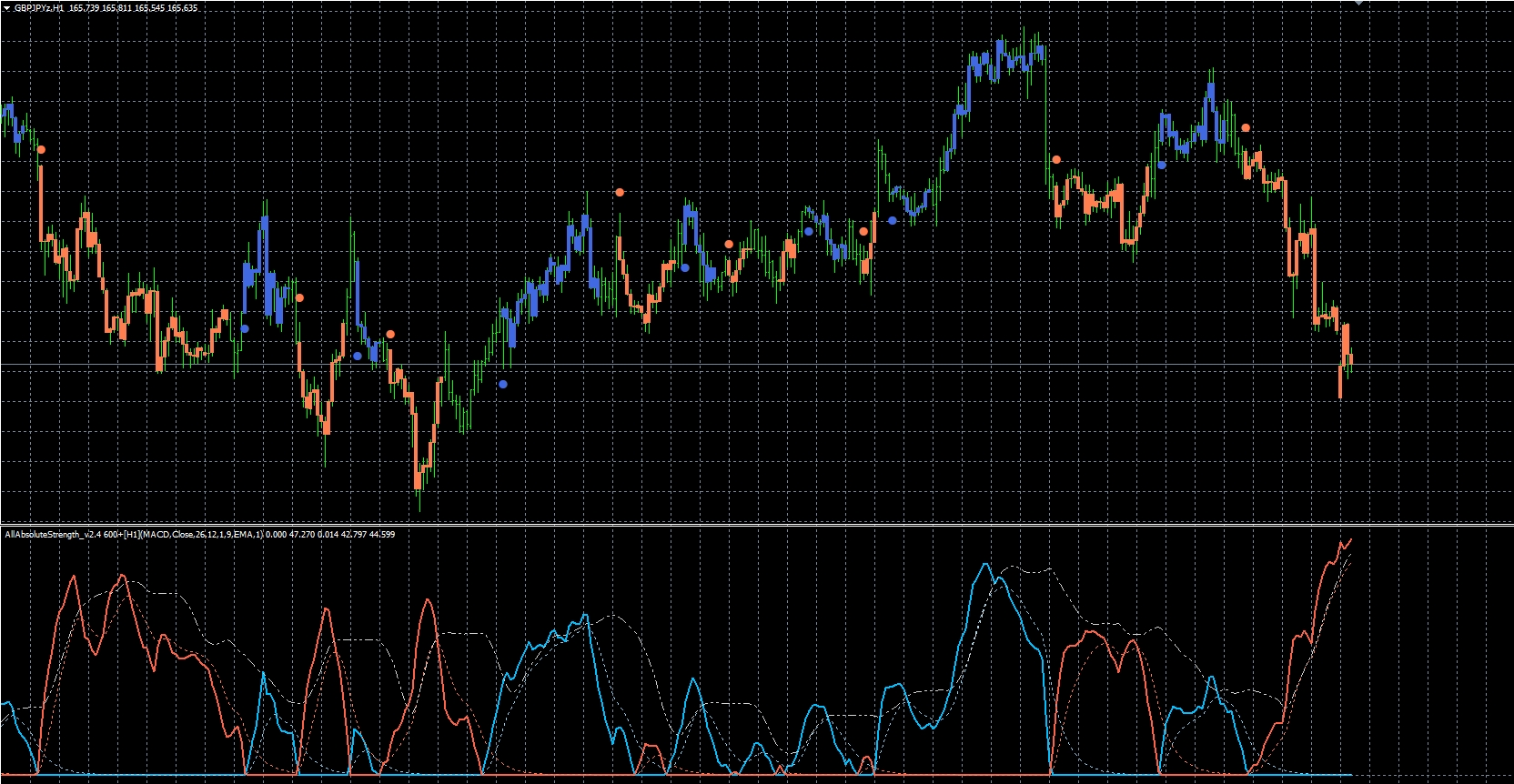Select the leftmost orange signal dot

41,149
